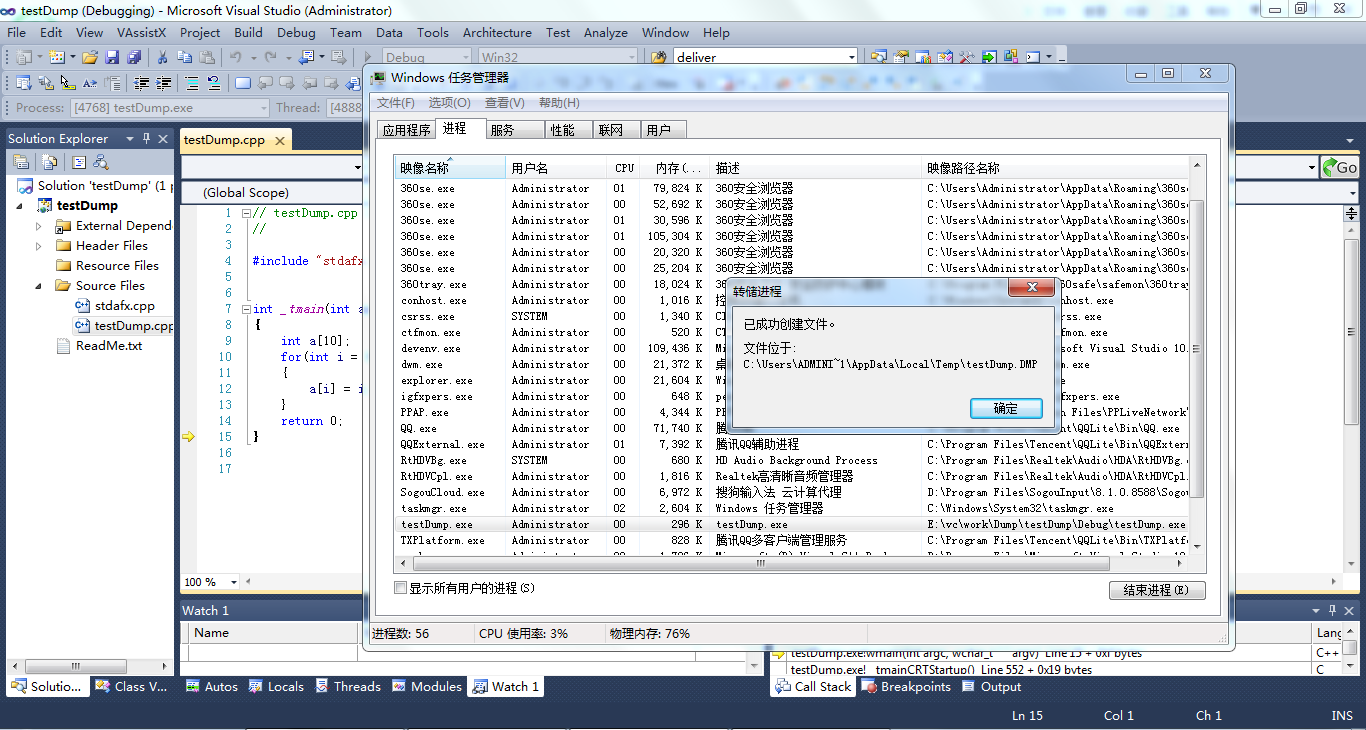Click the Navigate Backward icon
Screen dimensions: 1366x730
click(306, 57)
